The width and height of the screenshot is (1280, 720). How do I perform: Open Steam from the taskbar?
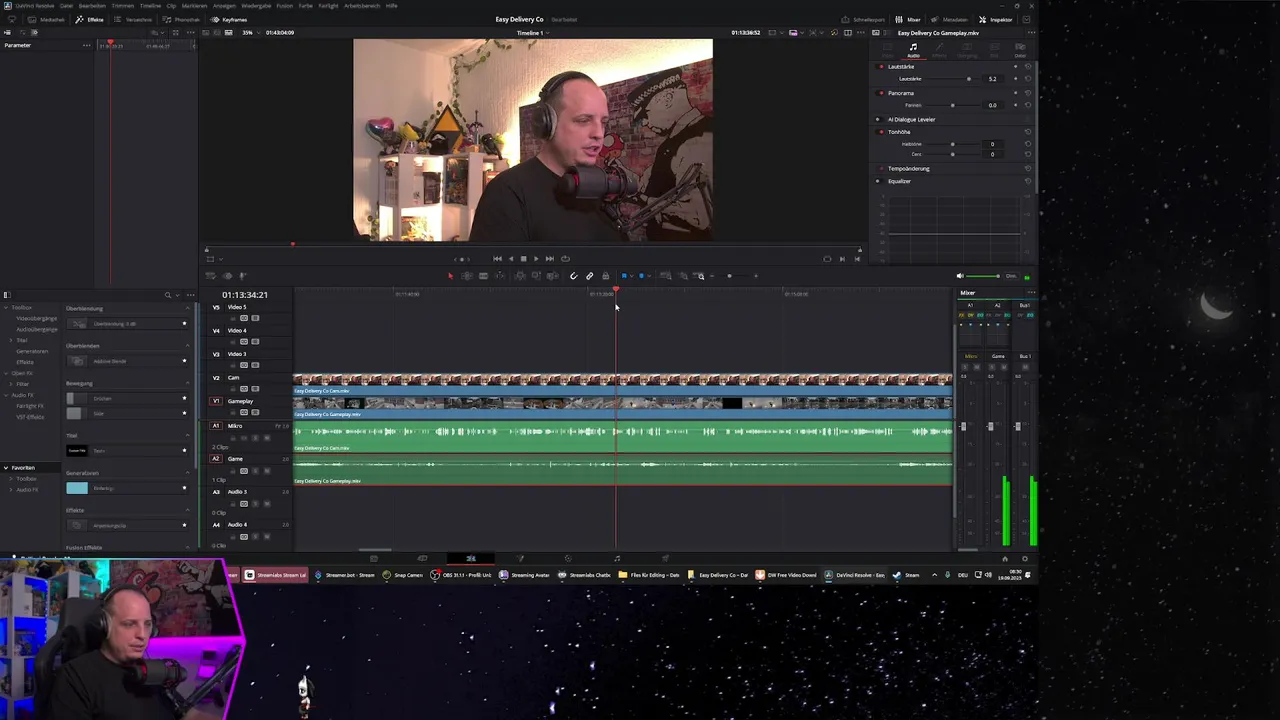point(906,575)
